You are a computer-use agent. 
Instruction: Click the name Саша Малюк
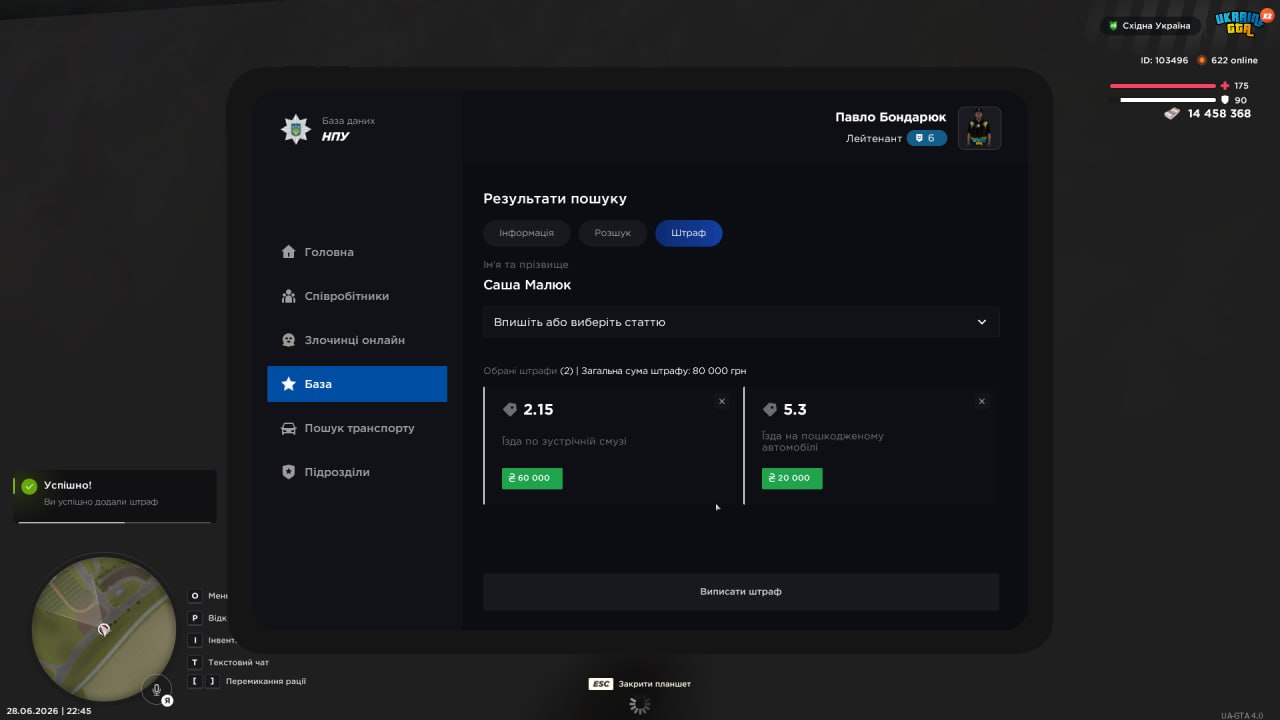click(527, 285)
